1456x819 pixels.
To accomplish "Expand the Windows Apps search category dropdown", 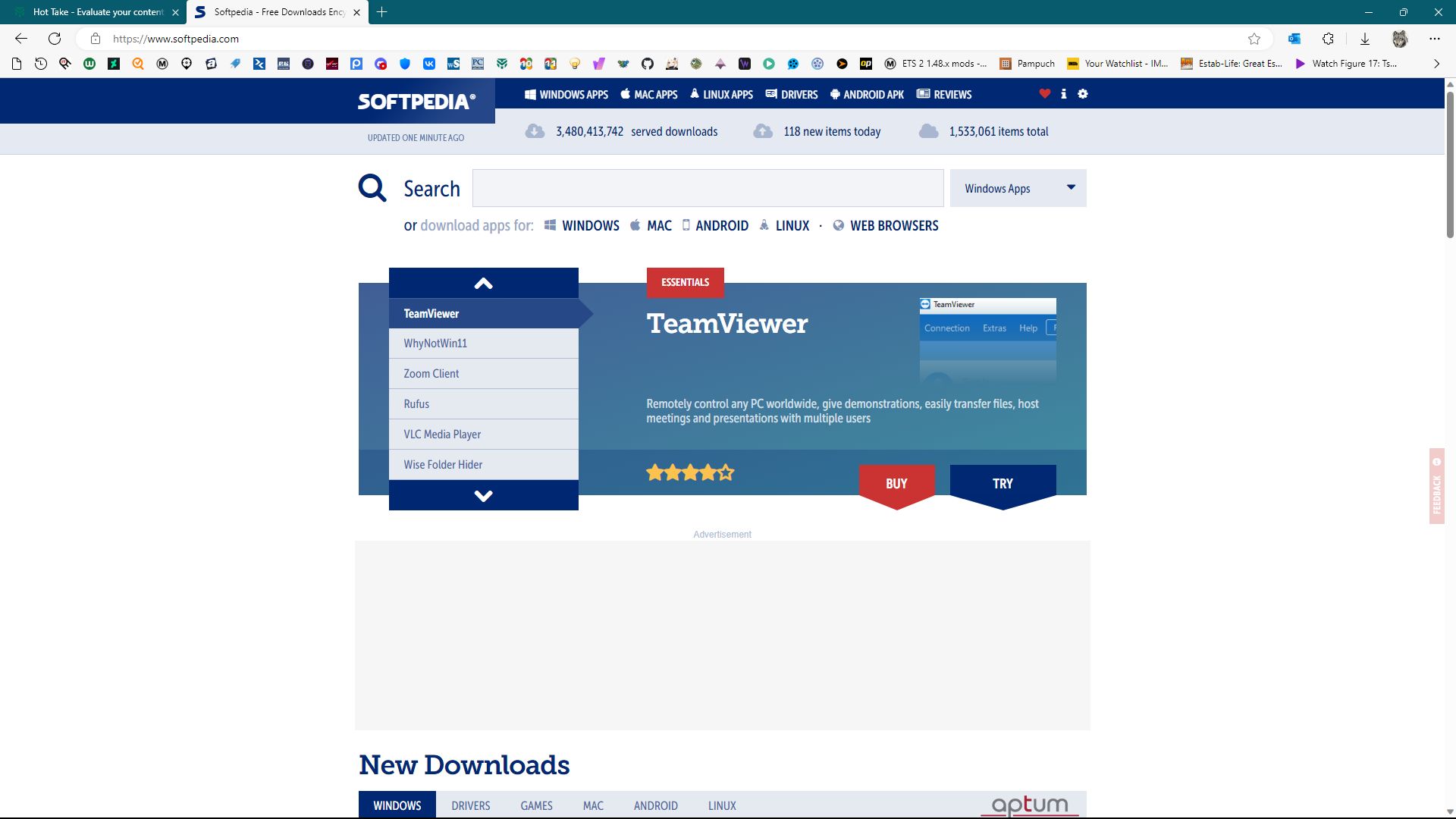I will (x=1018, y=188).
